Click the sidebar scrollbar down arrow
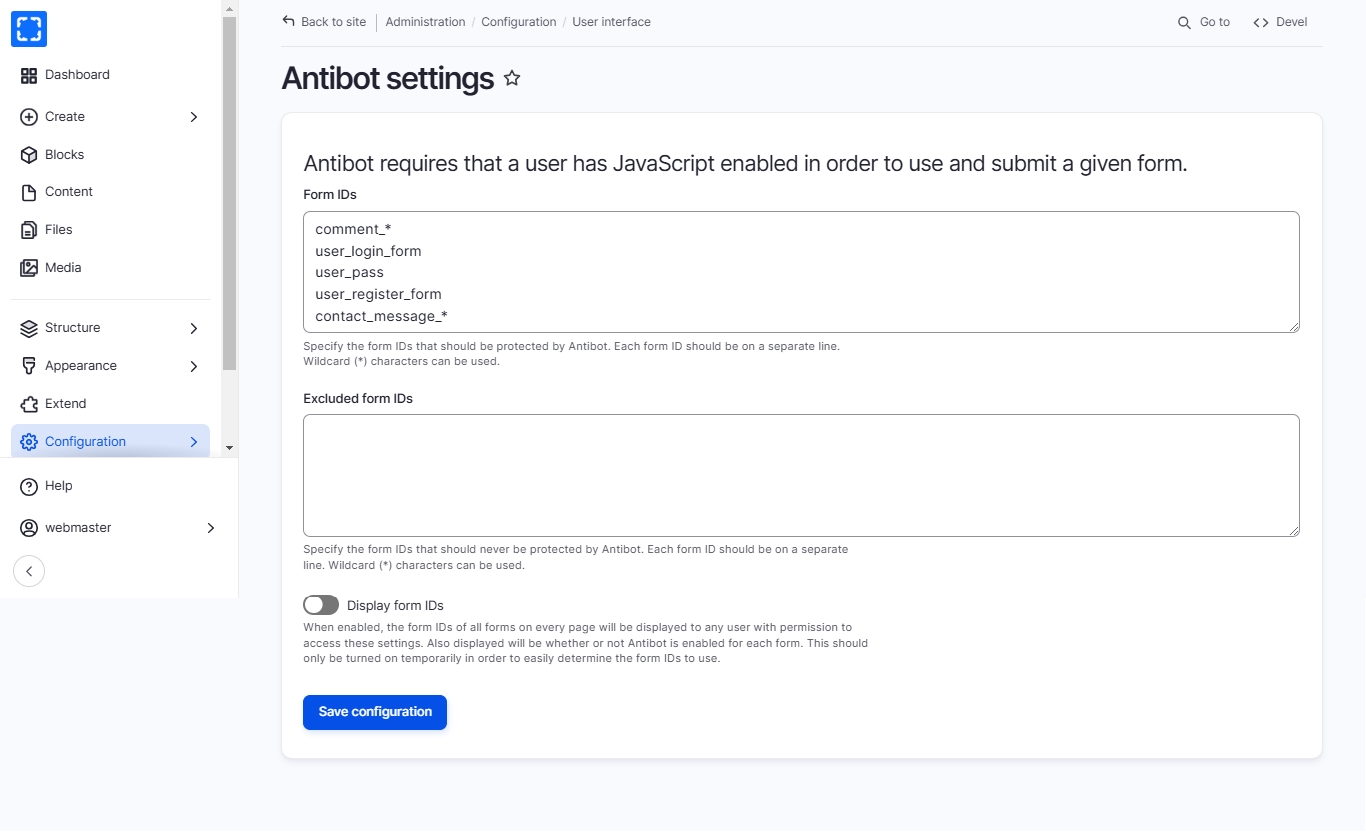 click(229, 448)
